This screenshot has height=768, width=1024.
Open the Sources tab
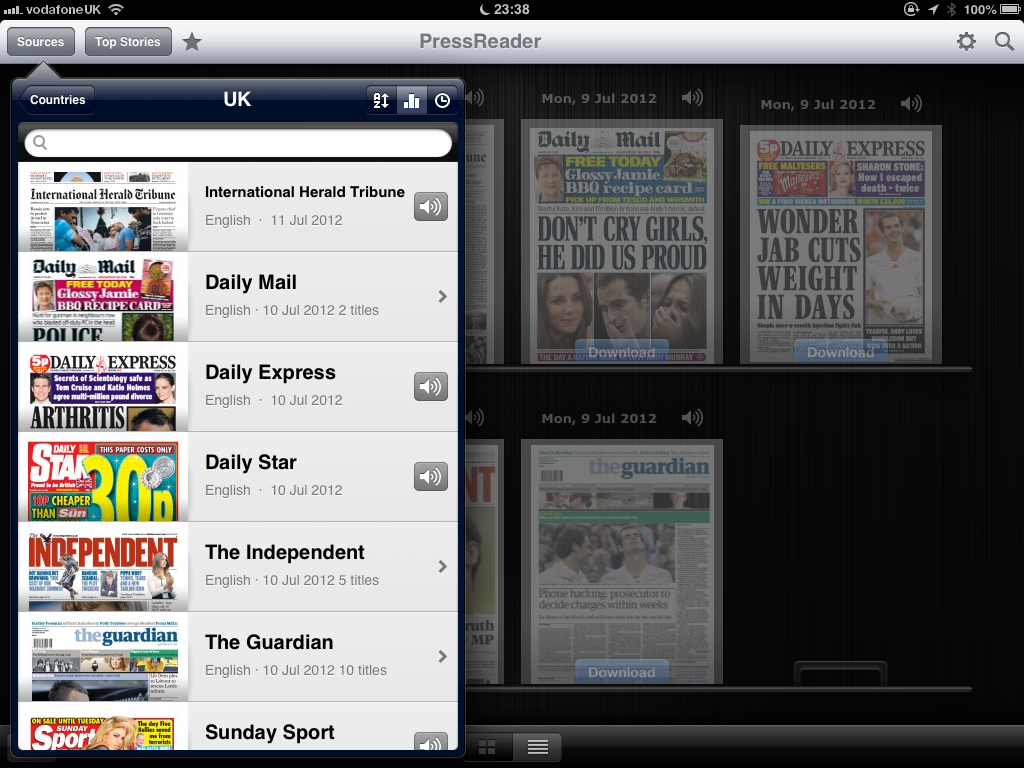(40, 42)
